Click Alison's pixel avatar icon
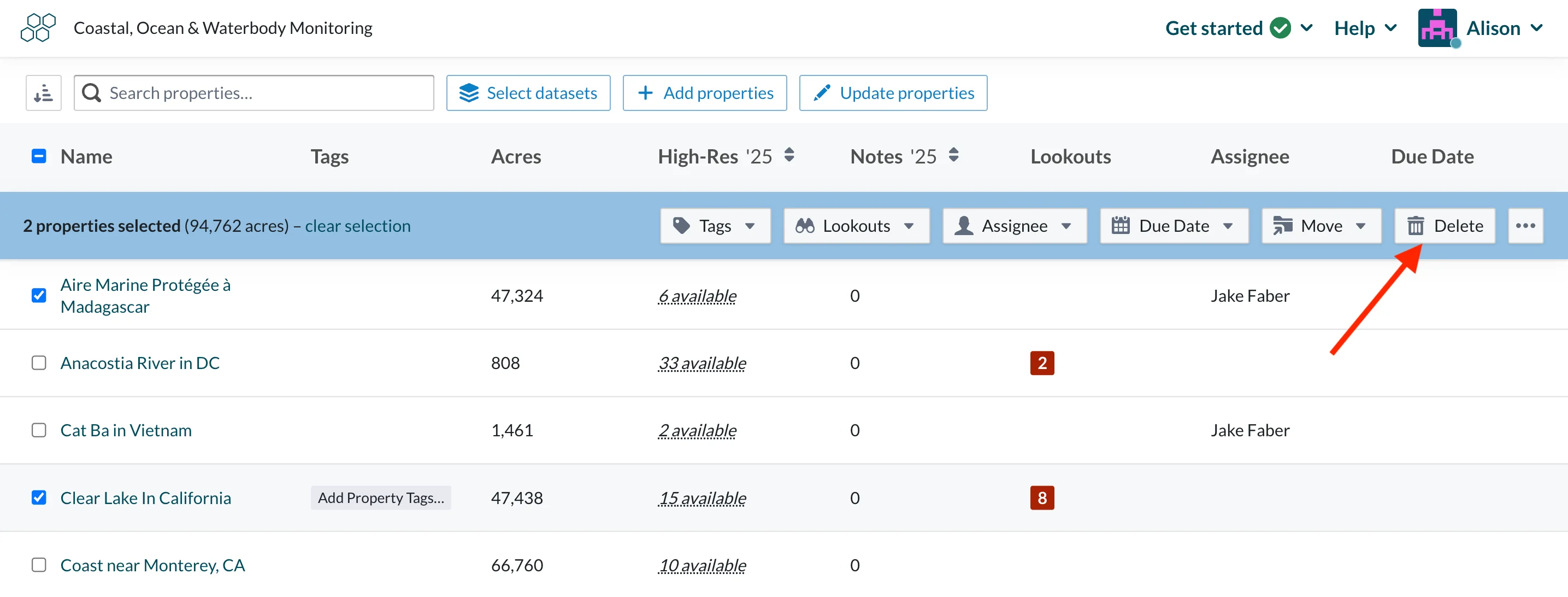The width and height of the screenshot is (1568, 597). (1438, 28)
